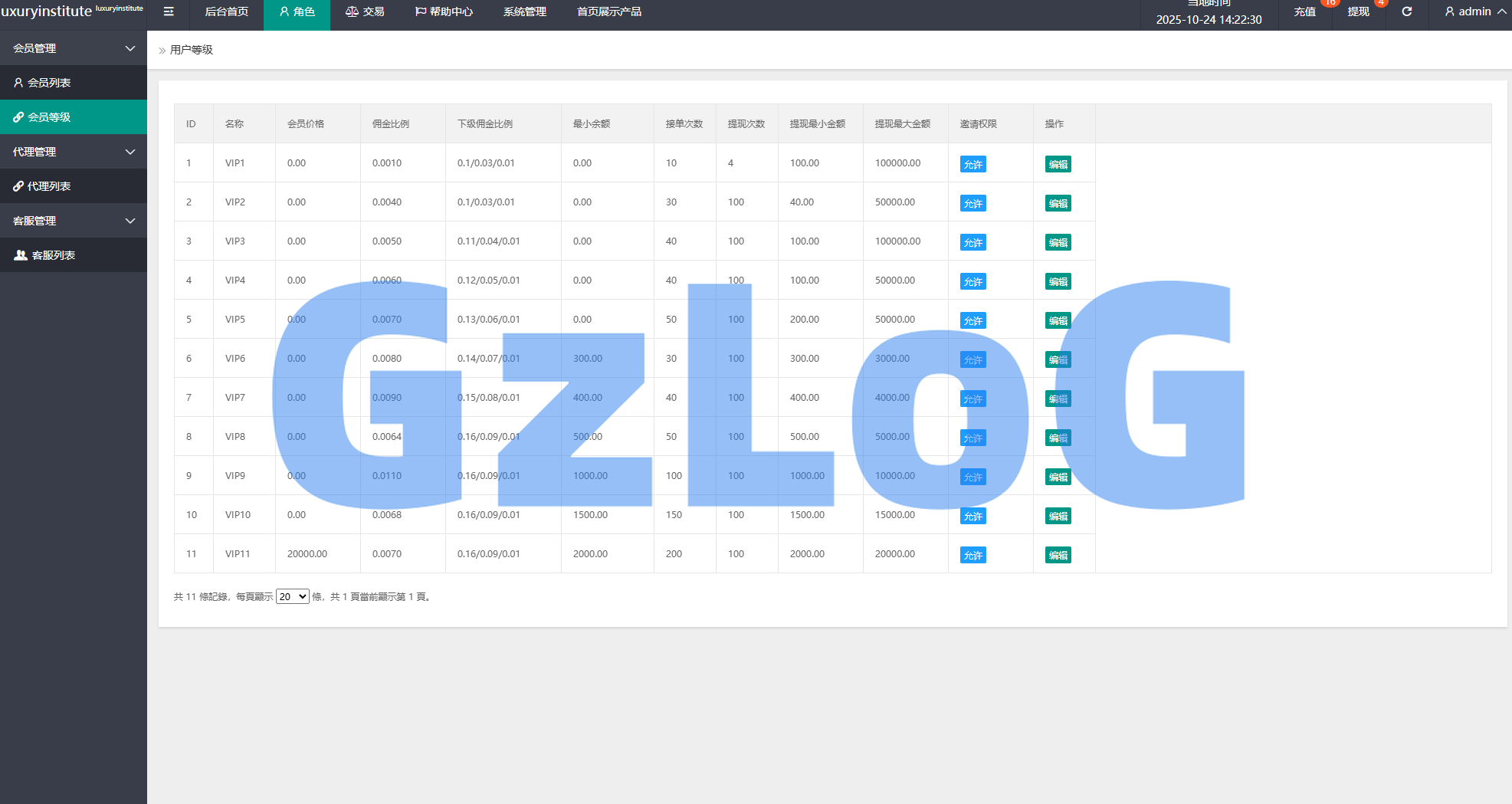The height and width of the screenshot is (804, 1512).
Task: Open 客服列表 sidebar entry
Action: click(53, 255)
